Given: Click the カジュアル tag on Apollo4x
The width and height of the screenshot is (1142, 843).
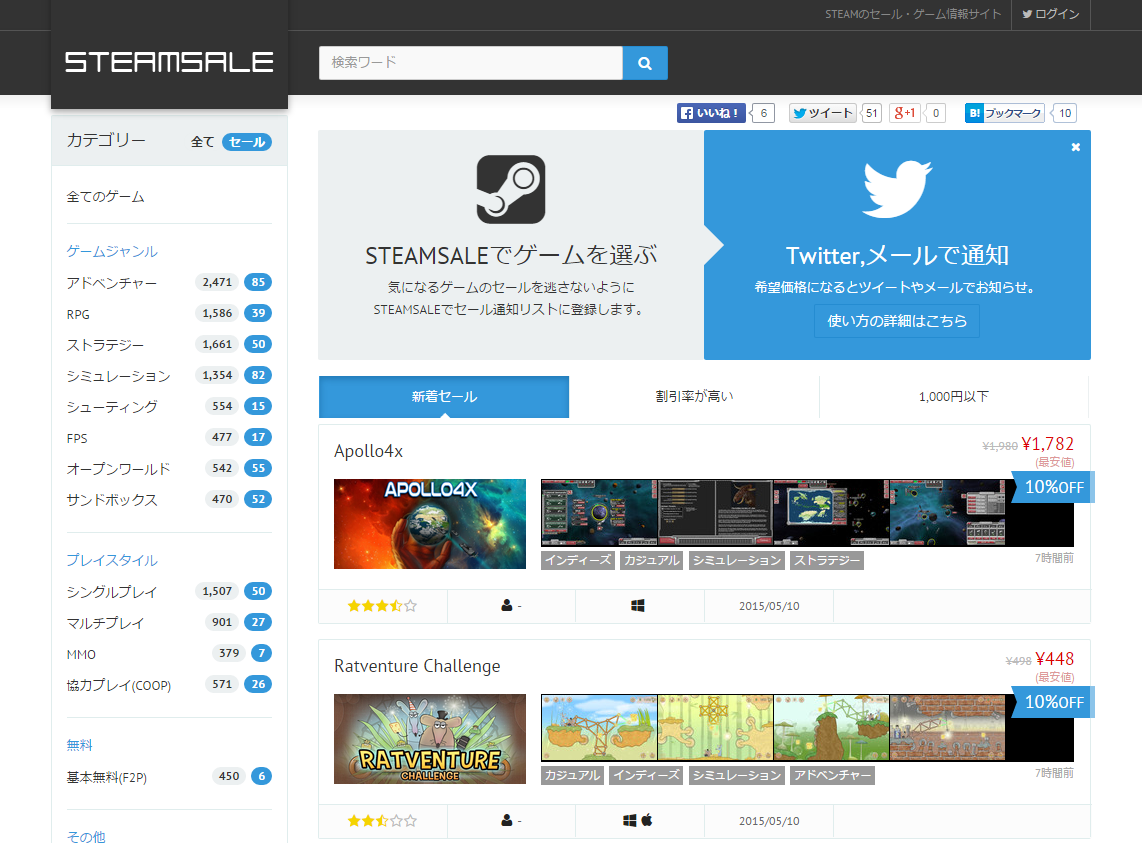Looking at the screenshot, I should 652,560.
